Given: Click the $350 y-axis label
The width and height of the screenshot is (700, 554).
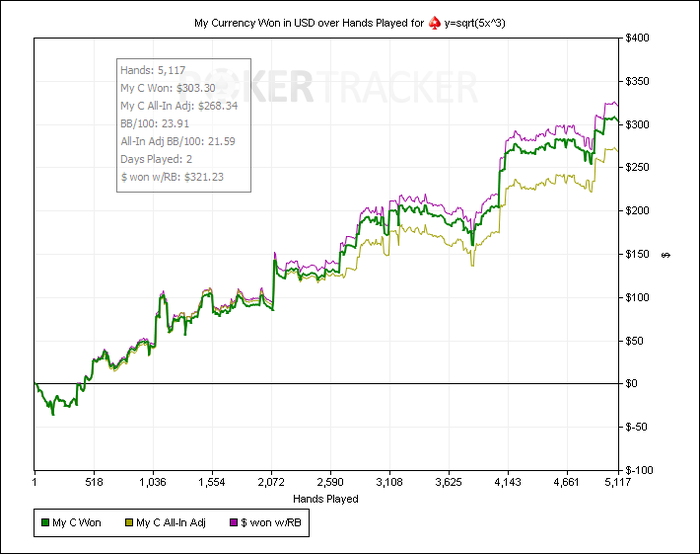Looking at the screenshot, I should [x=637, y=81].
